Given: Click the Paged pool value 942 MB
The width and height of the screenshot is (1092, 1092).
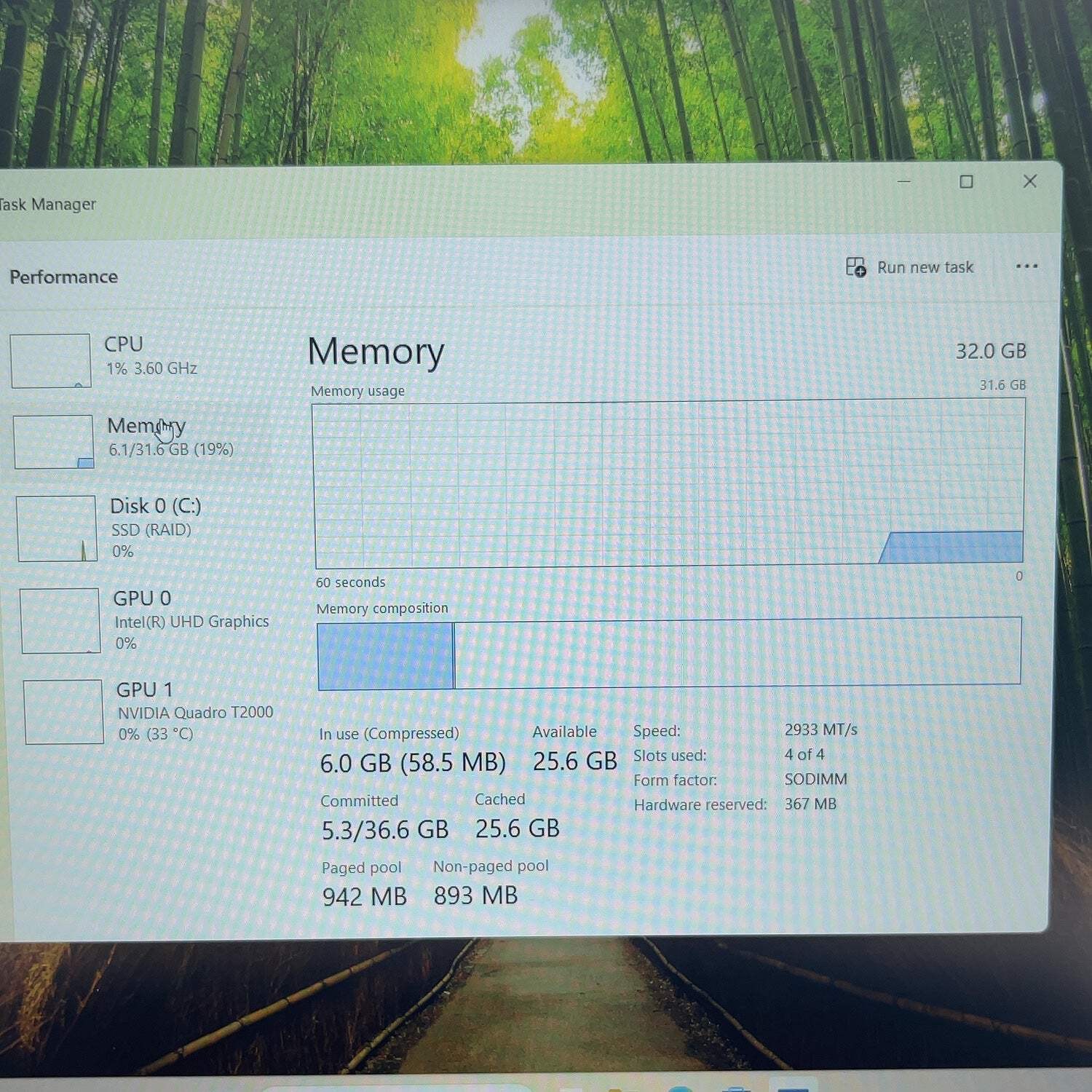Looking at the screenshot, I should [x=364, y=896].
